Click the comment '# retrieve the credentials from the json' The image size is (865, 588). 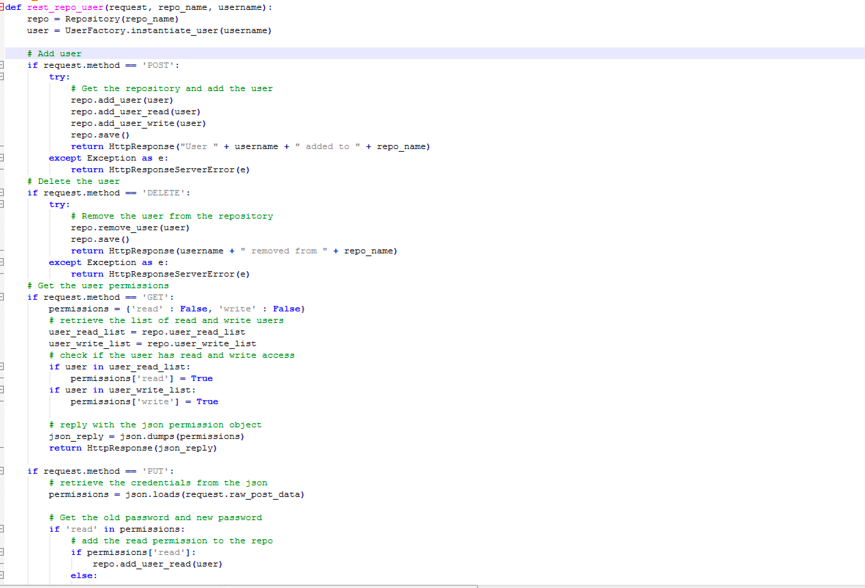(158, 482)
